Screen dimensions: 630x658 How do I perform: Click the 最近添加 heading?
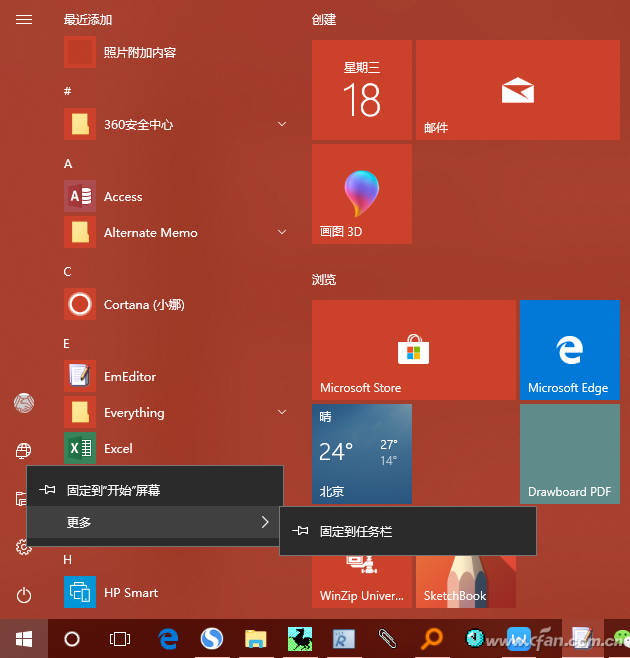pyautogui.click(x=88, y=19)
